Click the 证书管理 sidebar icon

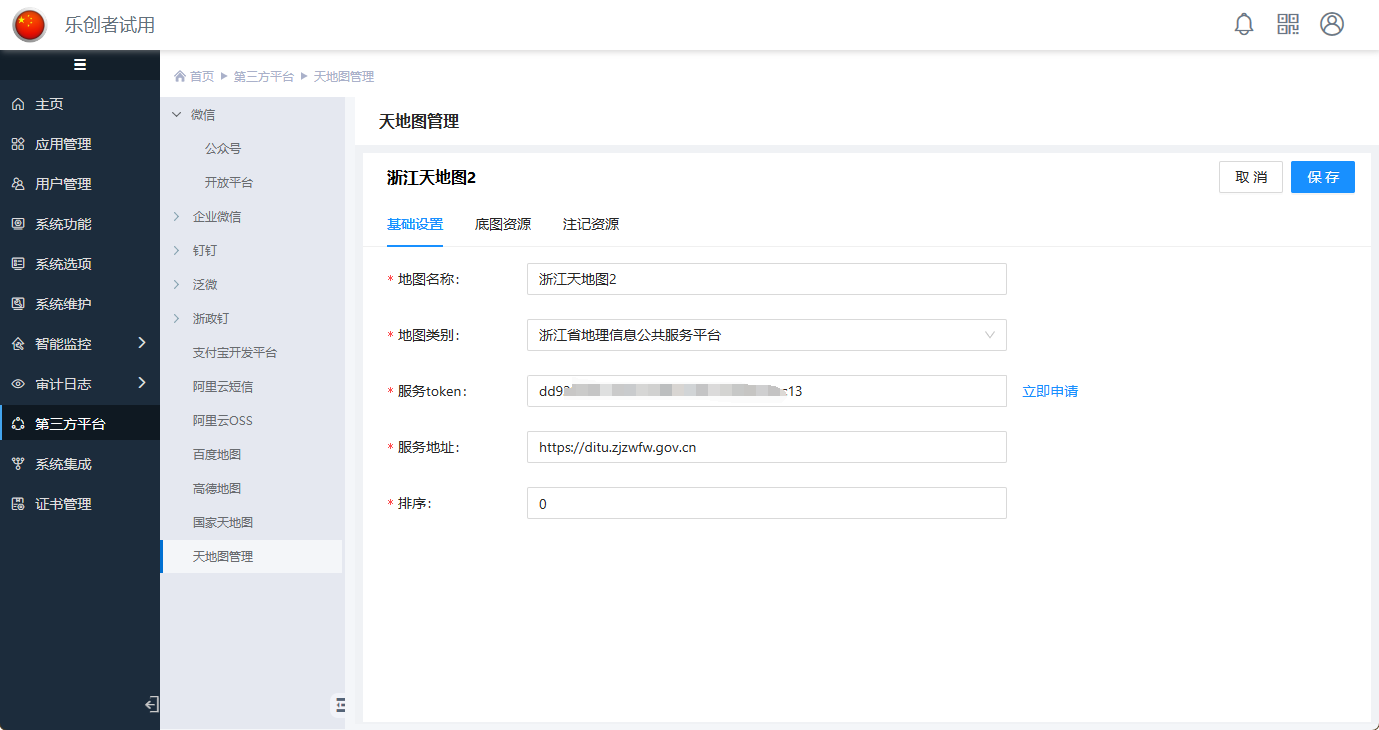point(18,504)
